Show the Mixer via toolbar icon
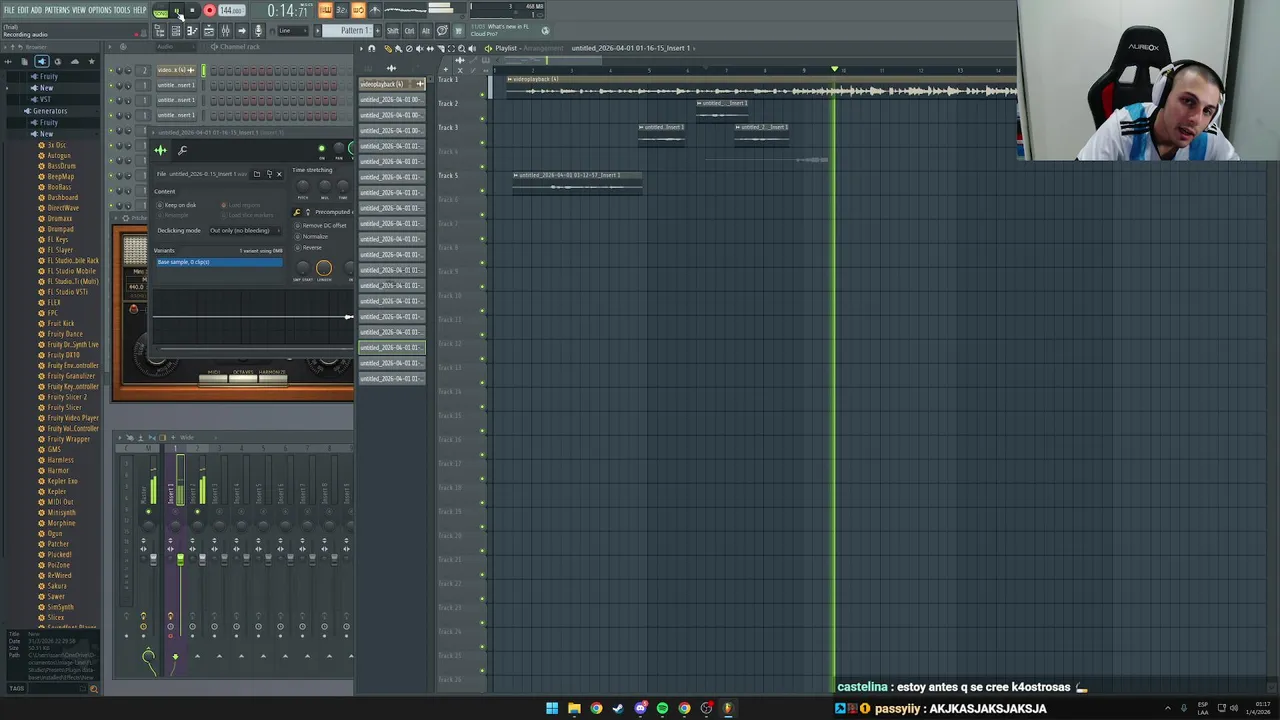 pyautogui.click(x=225, y=31)
